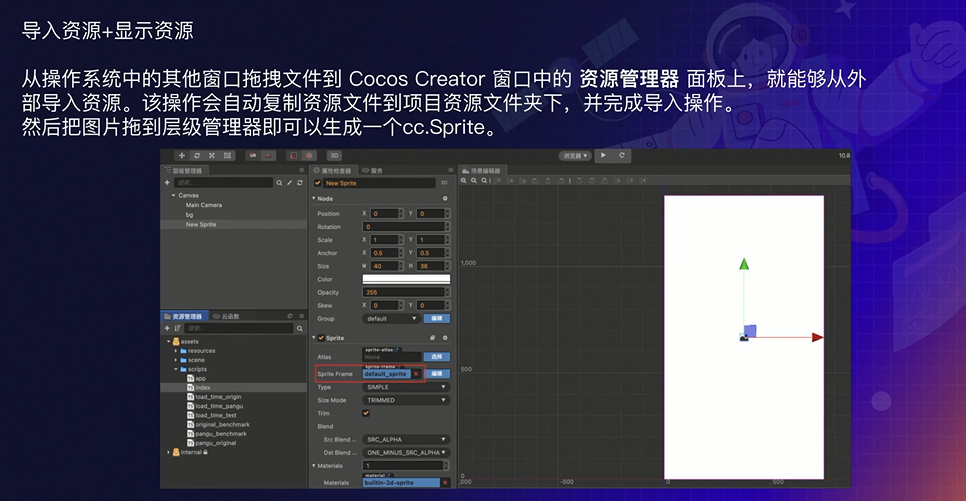
Task: Click the play preview button
Action: click(604, 155)
